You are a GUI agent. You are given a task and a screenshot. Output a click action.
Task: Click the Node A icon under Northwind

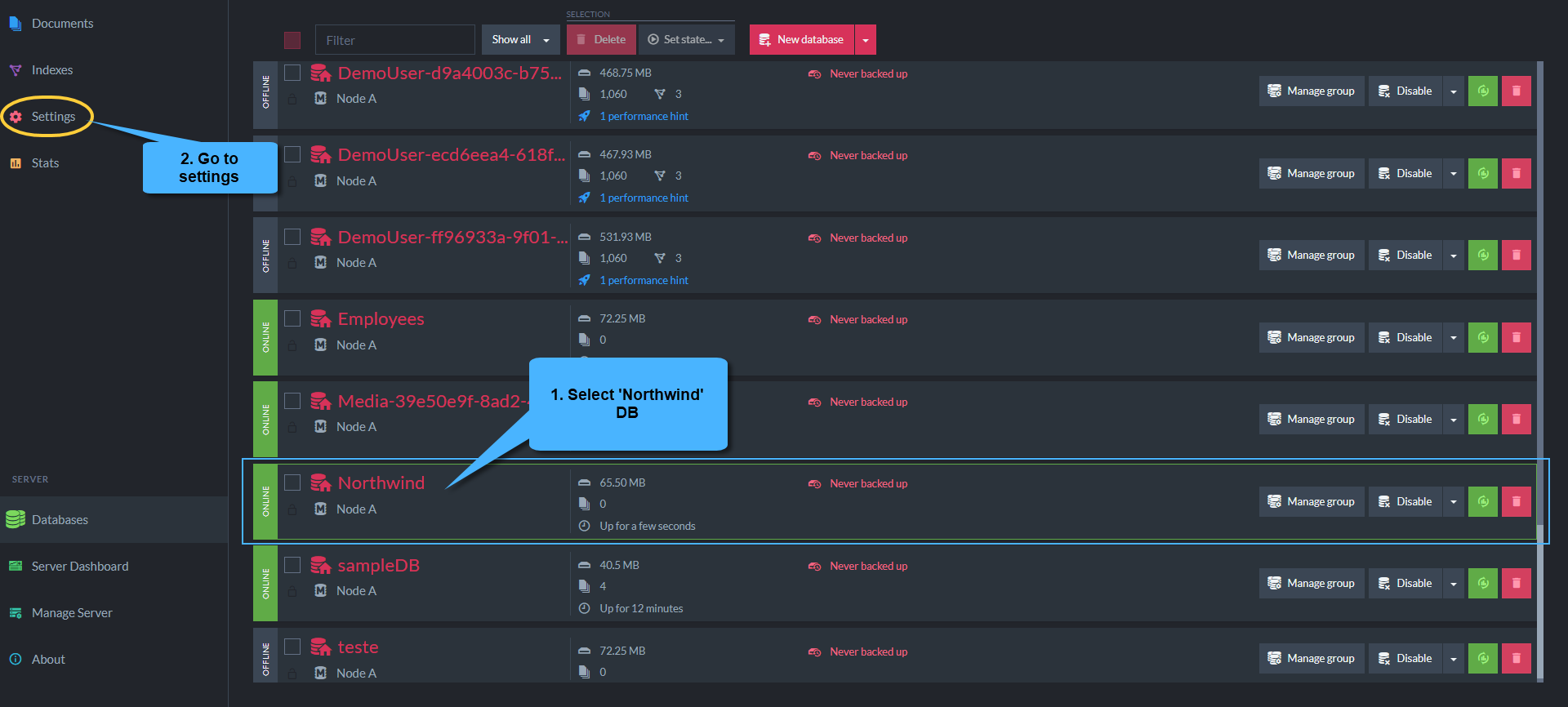(x=321, y=509)
